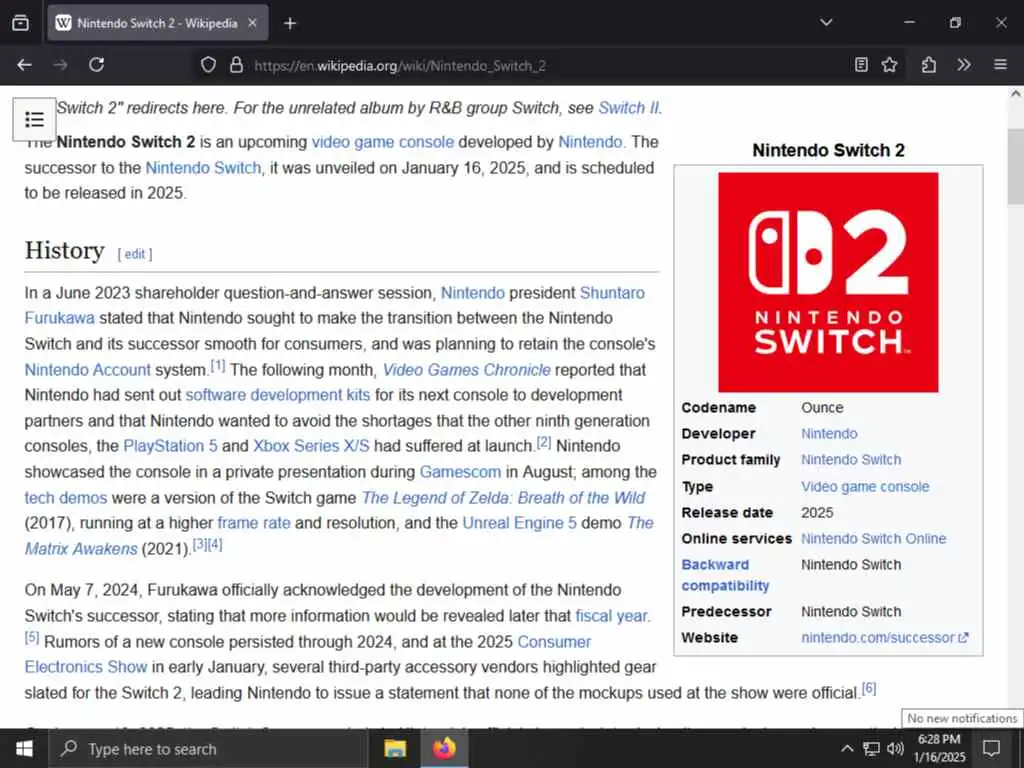The image size is (1024, 768).
Task: Open the Firefox application hamburger menu
Action: pos(1000,65)
